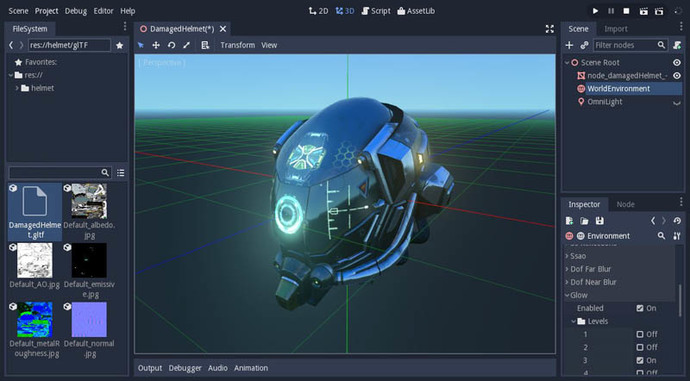This screenshot has width=690, height=381.
Task: Toggle Glow Level 2 checkbox
Action: [x=640, y=348]
